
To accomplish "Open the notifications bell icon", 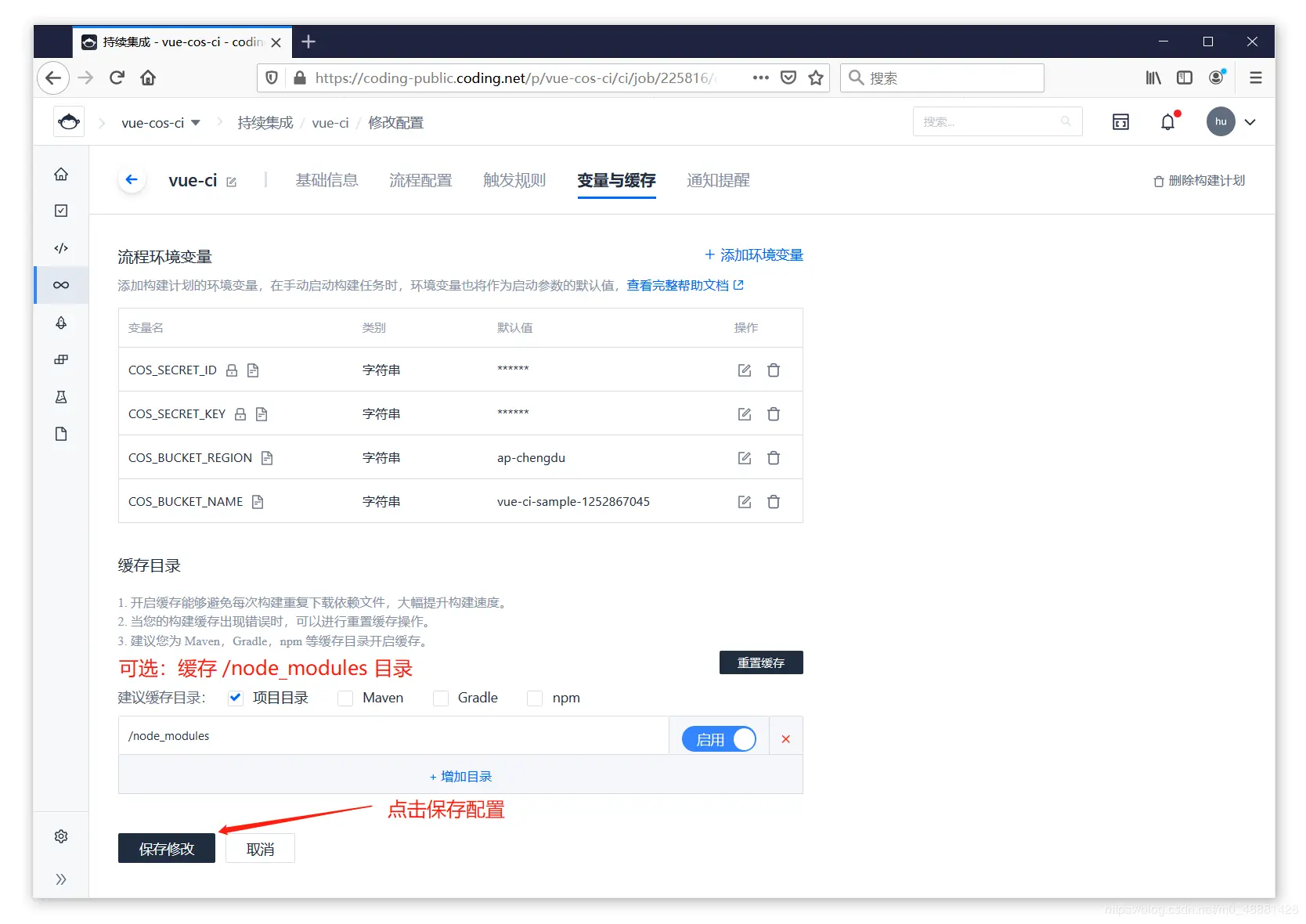I will (1167, 121).
